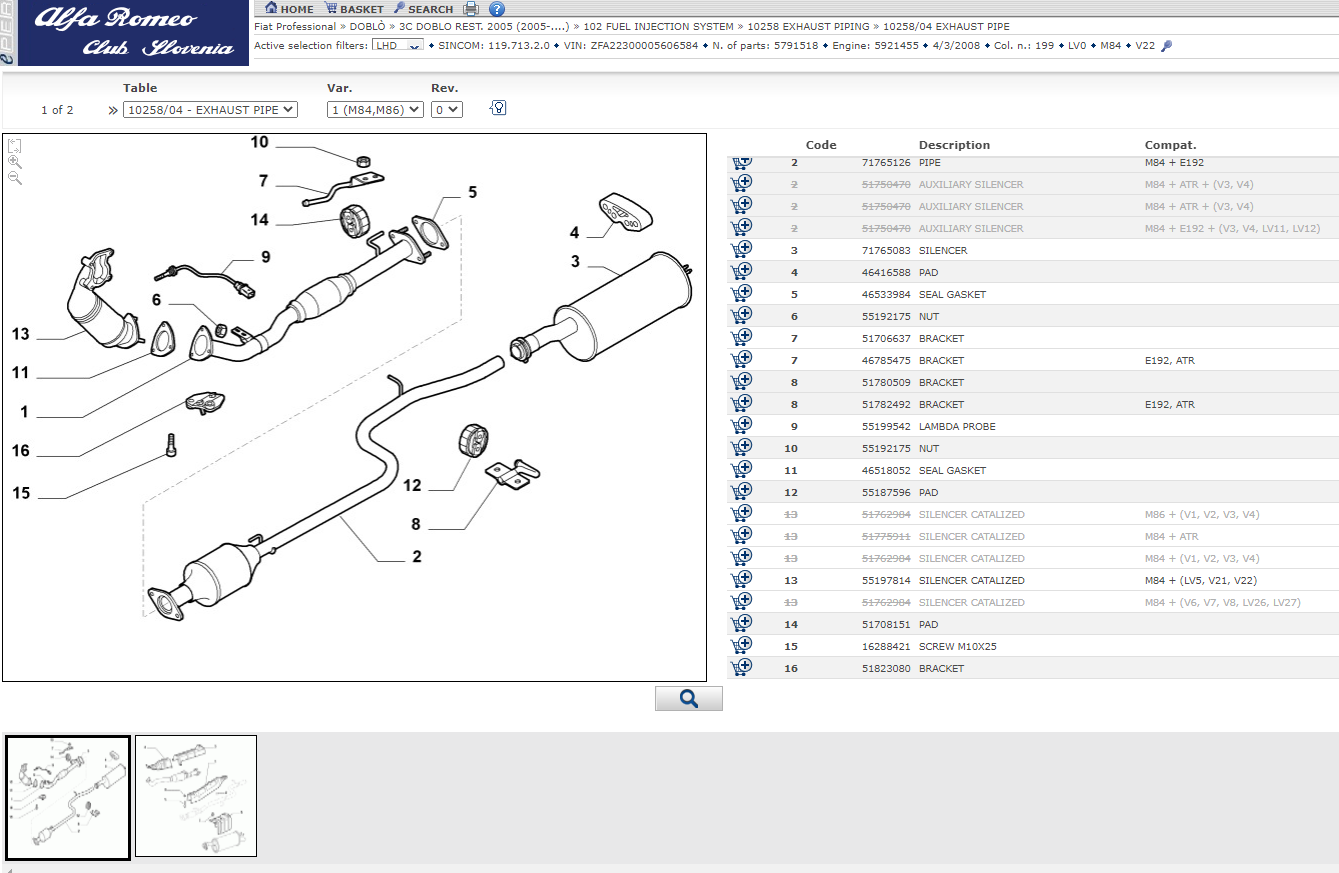1339x873 pixels.
Task: Add BRACKET 51780509 to basket
Action: (742, 382)
